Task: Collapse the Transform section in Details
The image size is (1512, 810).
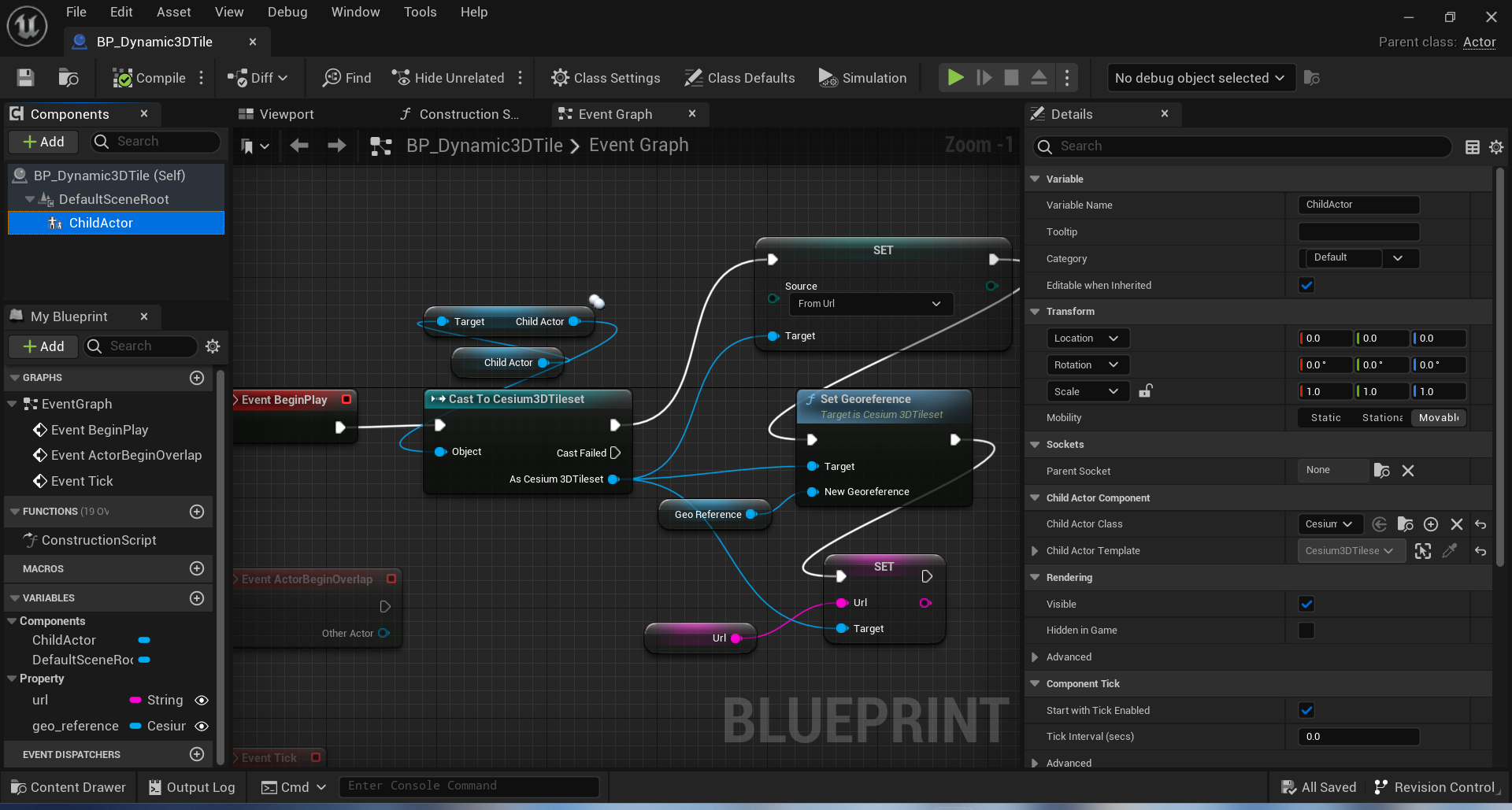Action: (x=1035, y=312)
